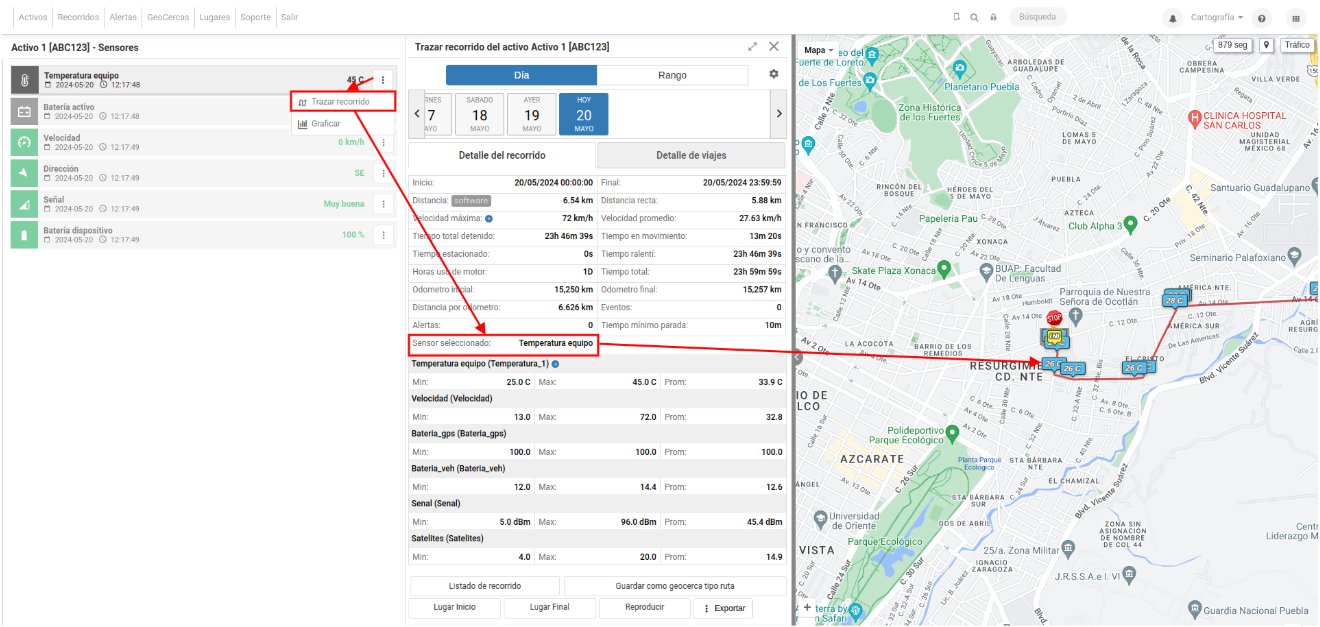This screenshot has height=627, width=1320.
Task: Click the magnifier search icon in the top bar
Action: [974, 17]
